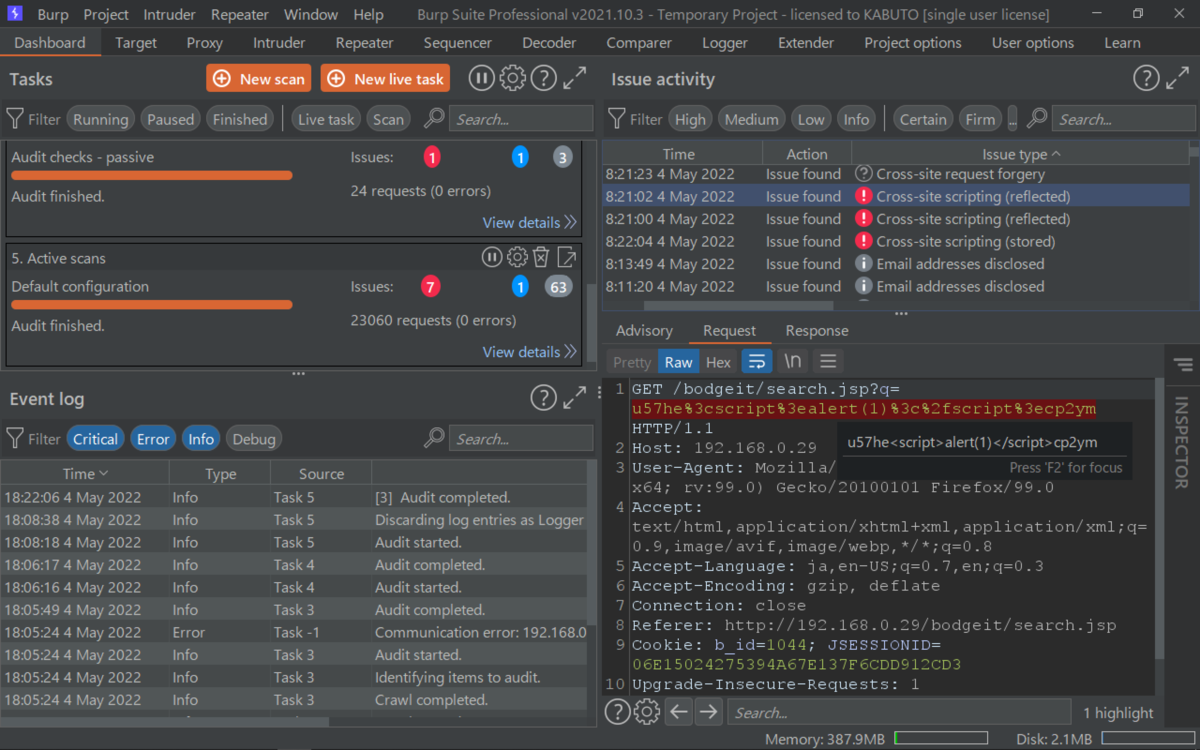Sort event log by Time column
The width and height of the screenshot is (1200, 750).
pos(85,473)
